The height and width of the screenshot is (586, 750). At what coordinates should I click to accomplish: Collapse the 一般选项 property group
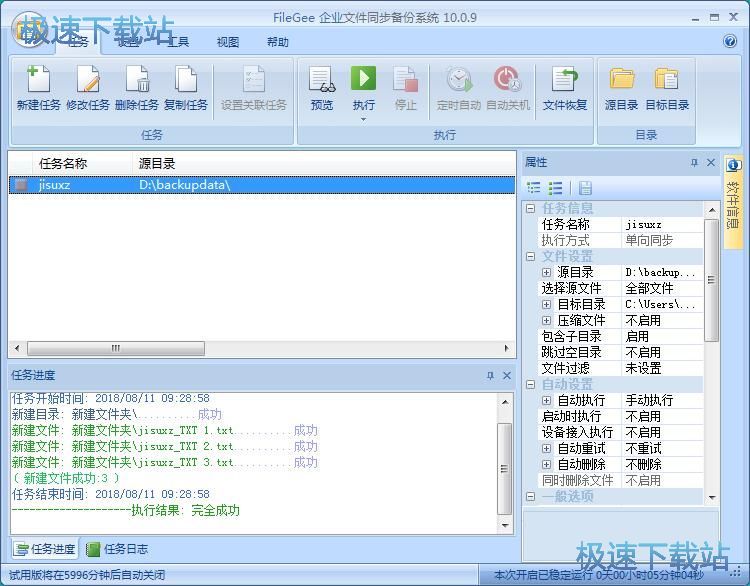coord(530,497)
